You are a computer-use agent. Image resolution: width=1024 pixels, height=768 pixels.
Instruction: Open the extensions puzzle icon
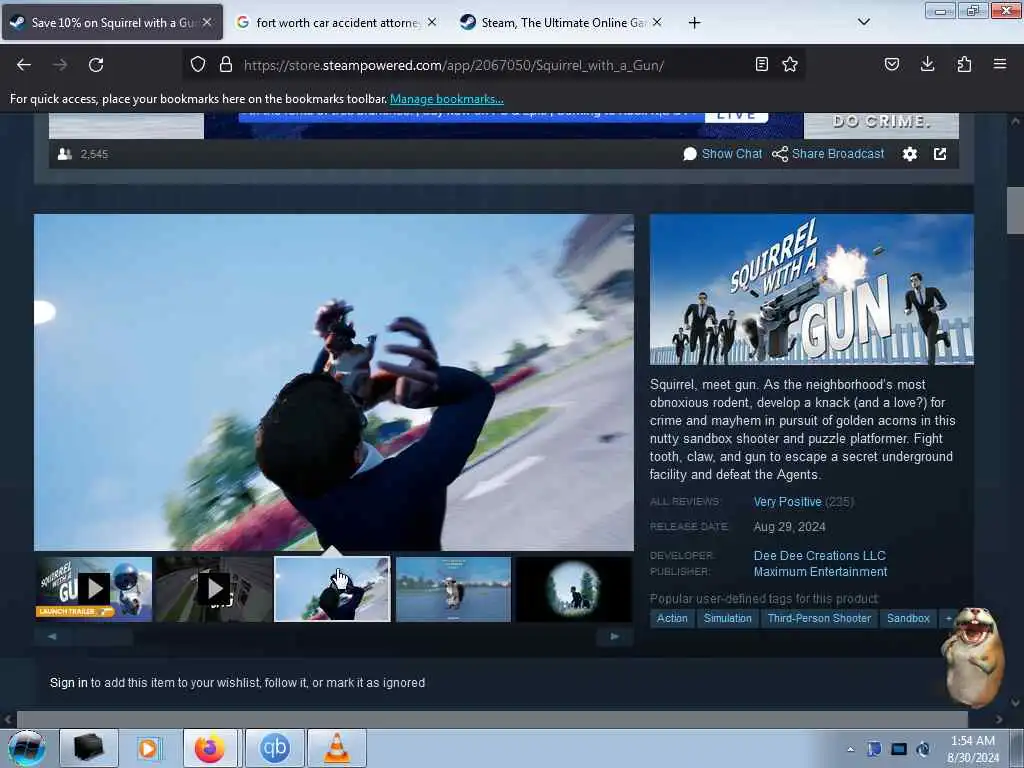pos(964,64)
